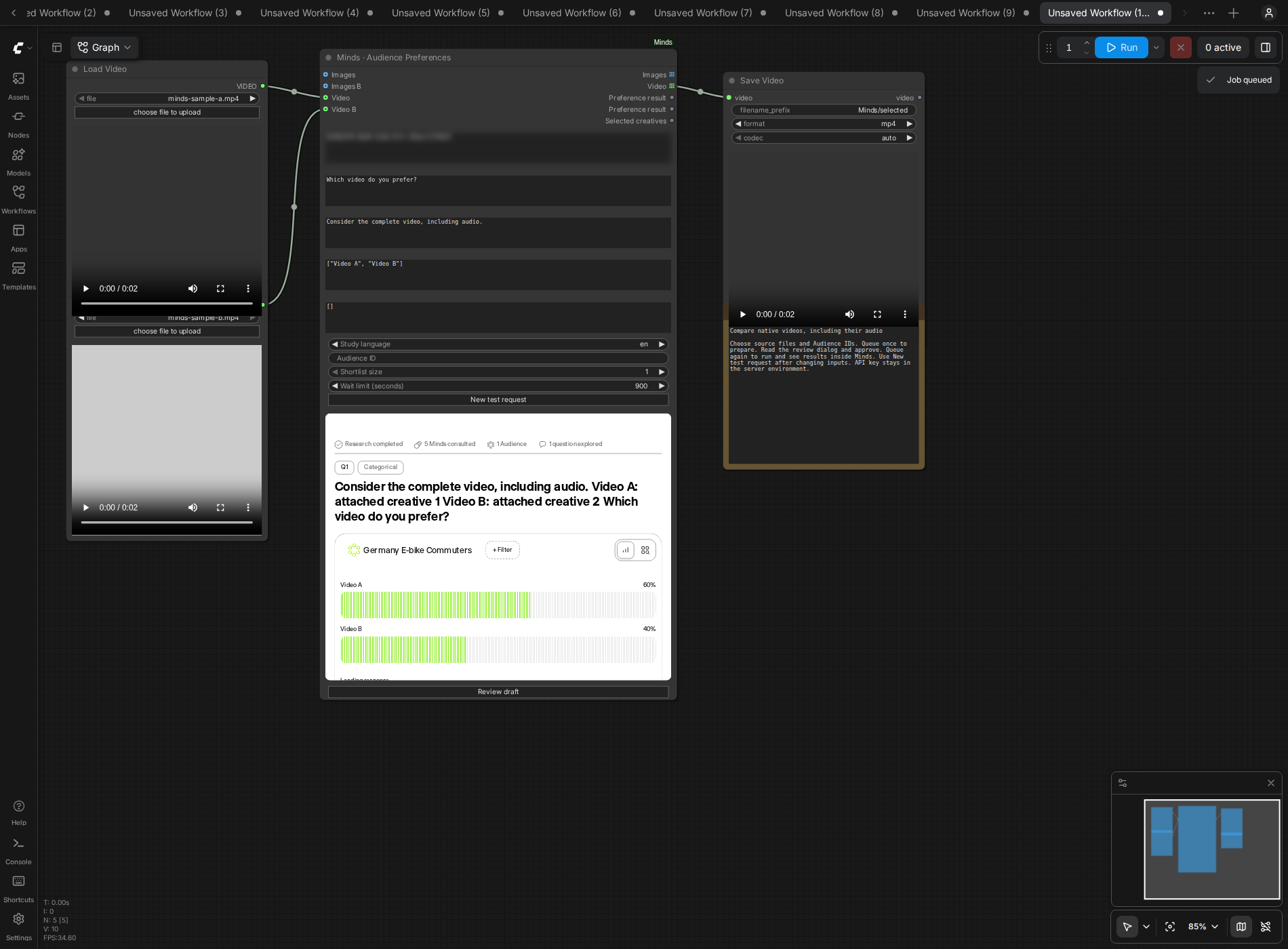Switch to Unsaved Workflow (4) tab

tap(310, 13)
